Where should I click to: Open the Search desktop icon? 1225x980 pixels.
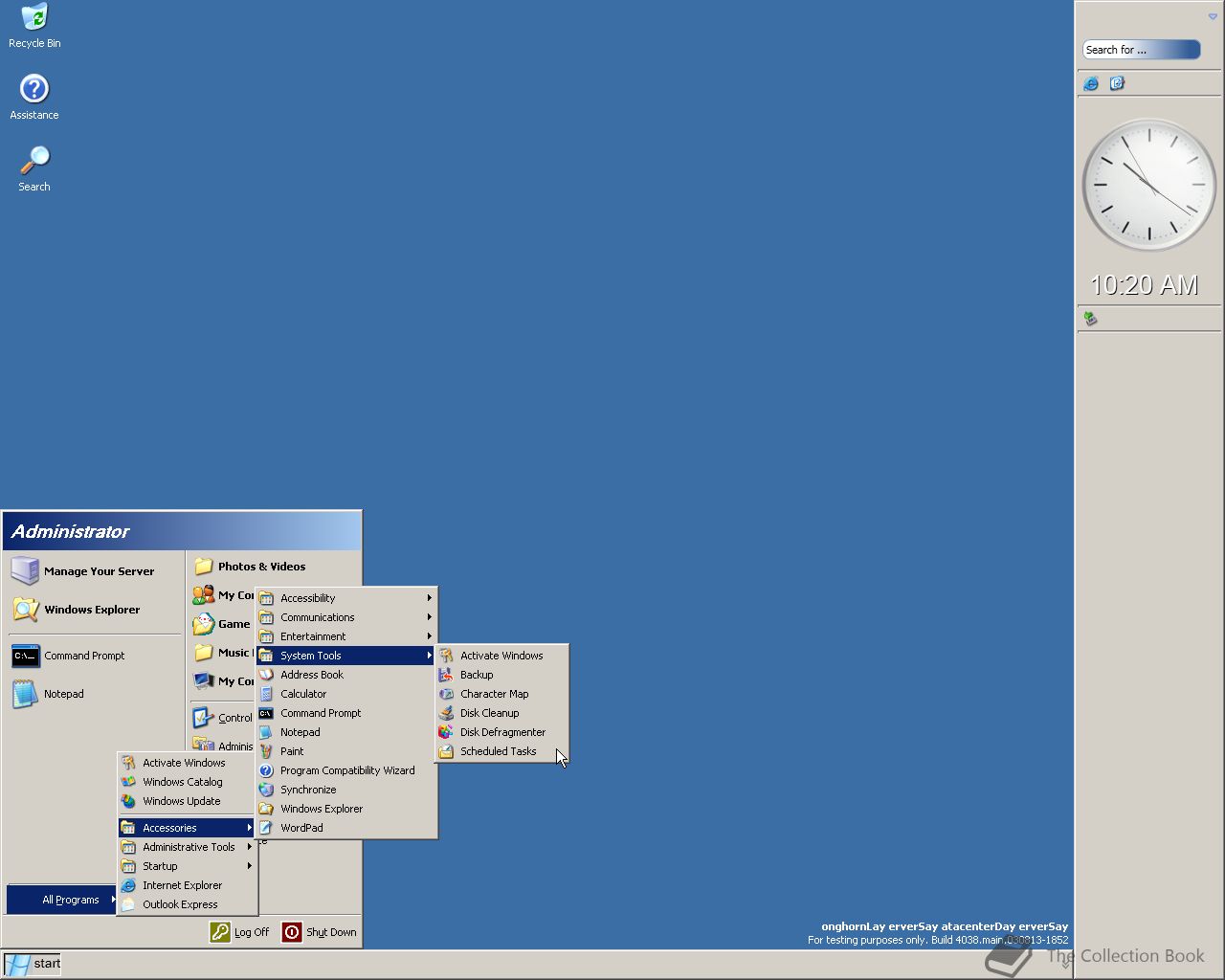(x=34, y=168)
